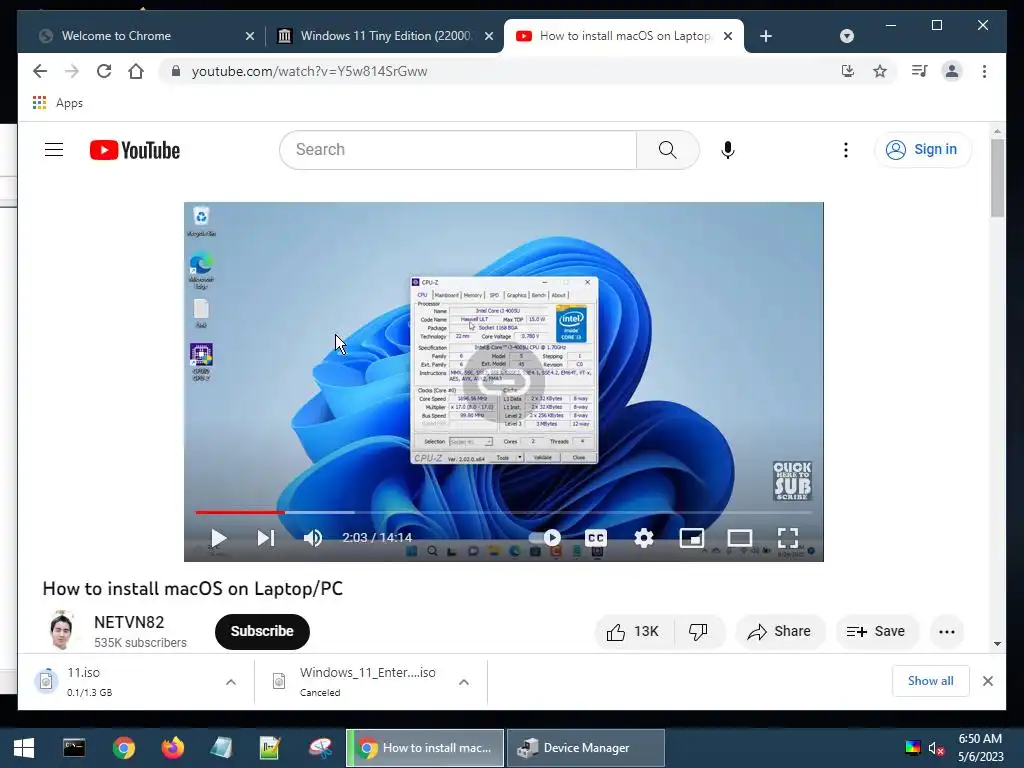Image resolution: width=1024 pixels, height=768 pixels.
Task: Save the video to playlist
Action: coord(876,632)
